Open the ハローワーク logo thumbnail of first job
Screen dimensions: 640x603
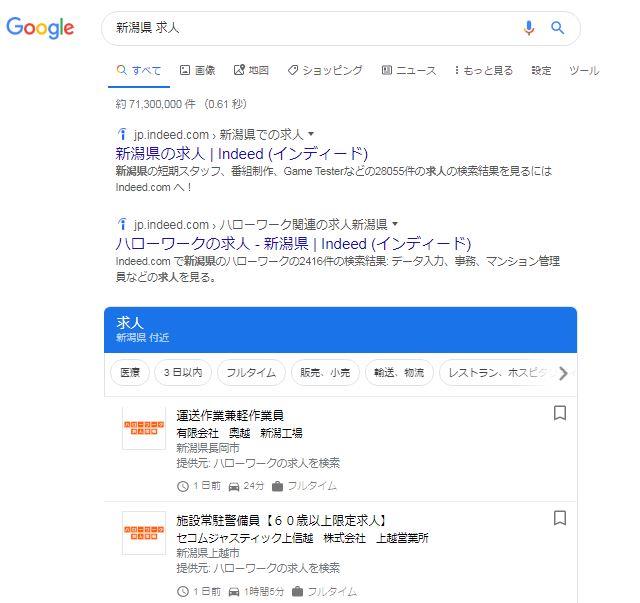pyautogui.click(x=144, y=428)
